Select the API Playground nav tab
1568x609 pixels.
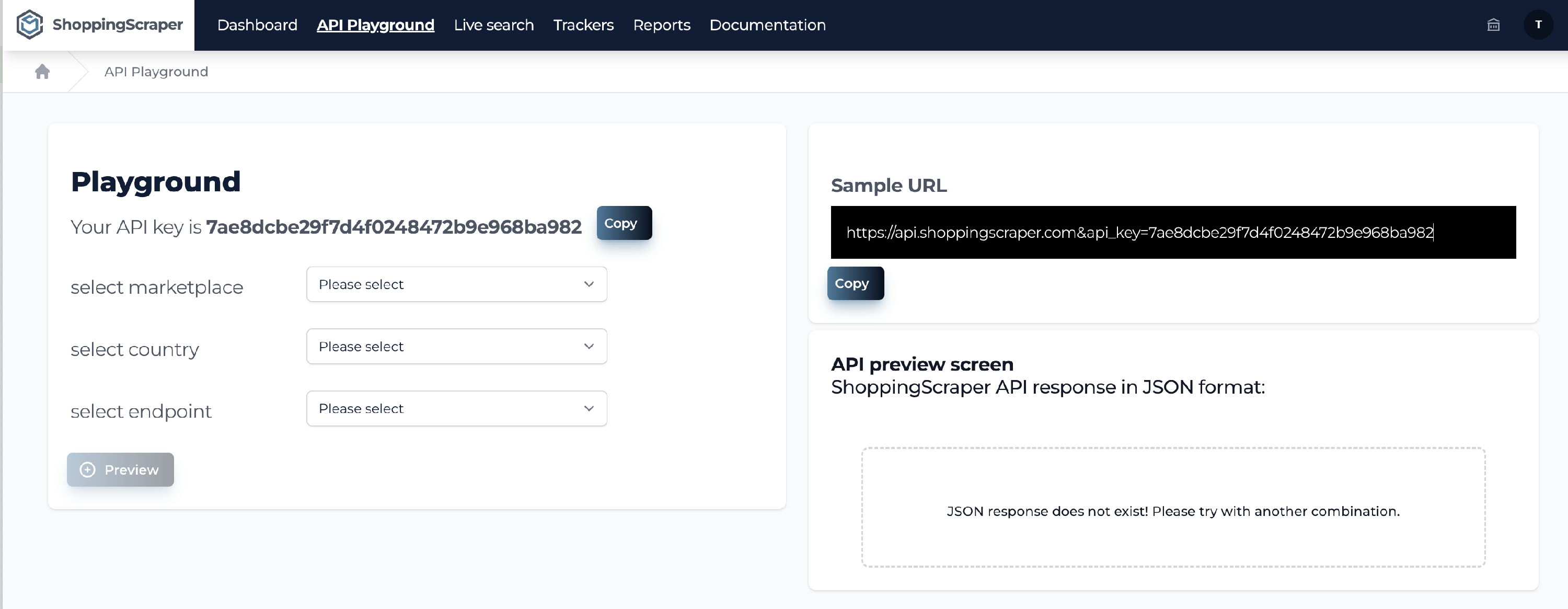click(x=375, y=25)
